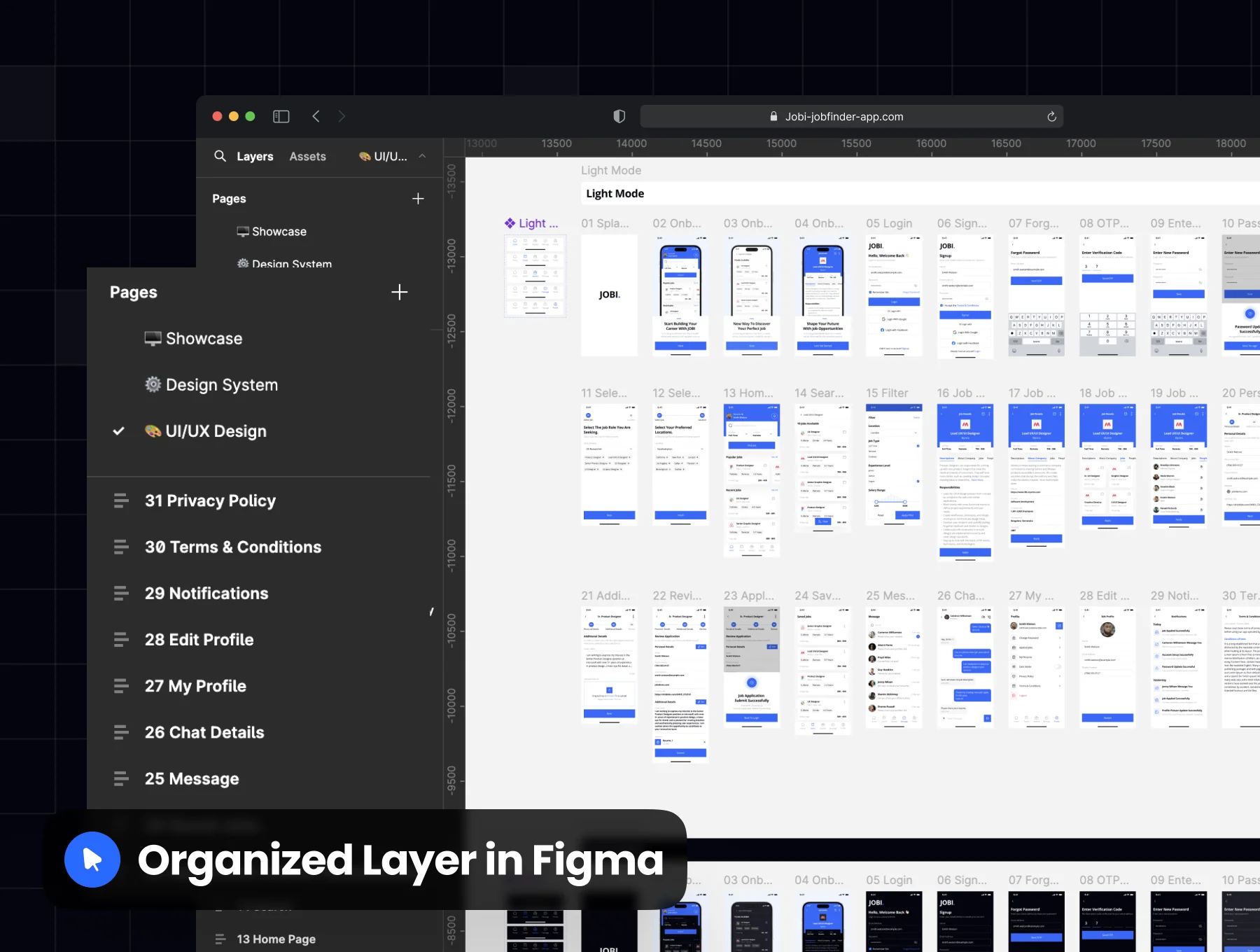Select the 28 Edit profile frame thumbnail
1260x952 pixels.
(1107, 667)
